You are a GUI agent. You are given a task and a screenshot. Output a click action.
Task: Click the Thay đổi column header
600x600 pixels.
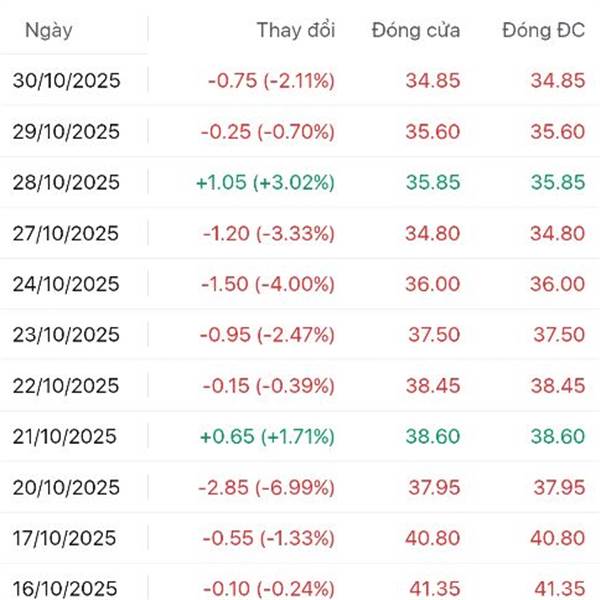[296, 30]
